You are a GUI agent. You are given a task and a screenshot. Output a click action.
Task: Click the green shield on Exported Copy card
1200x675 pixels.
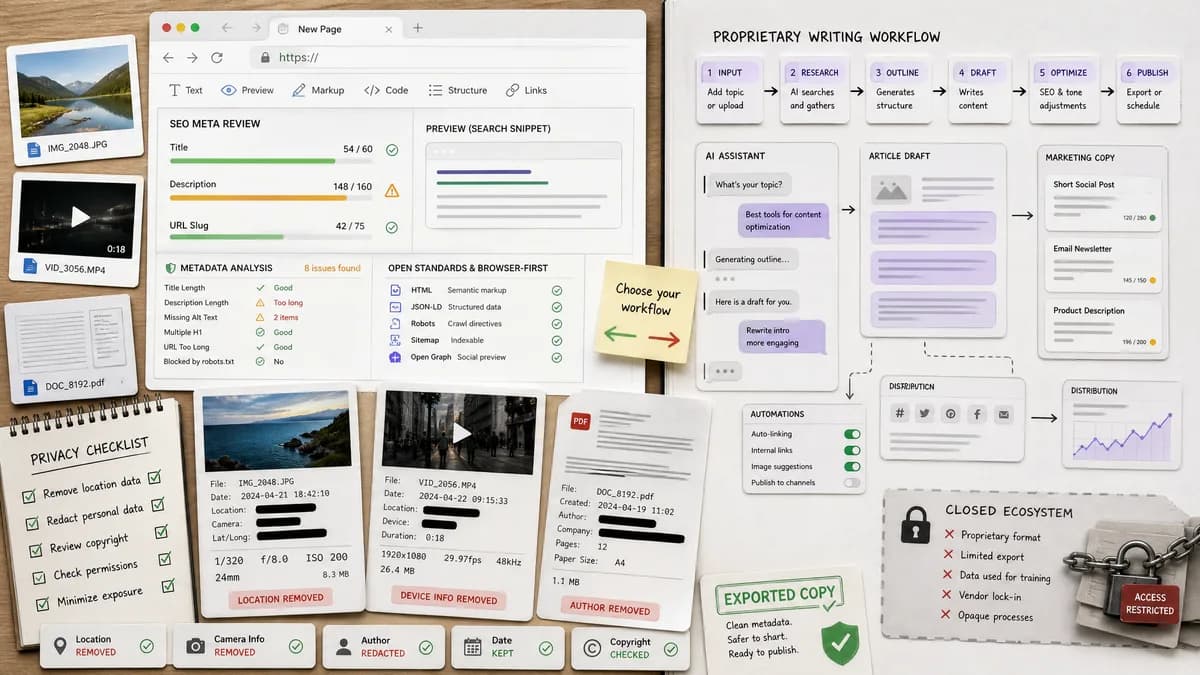pyautogui.click(x=839, y=643)
